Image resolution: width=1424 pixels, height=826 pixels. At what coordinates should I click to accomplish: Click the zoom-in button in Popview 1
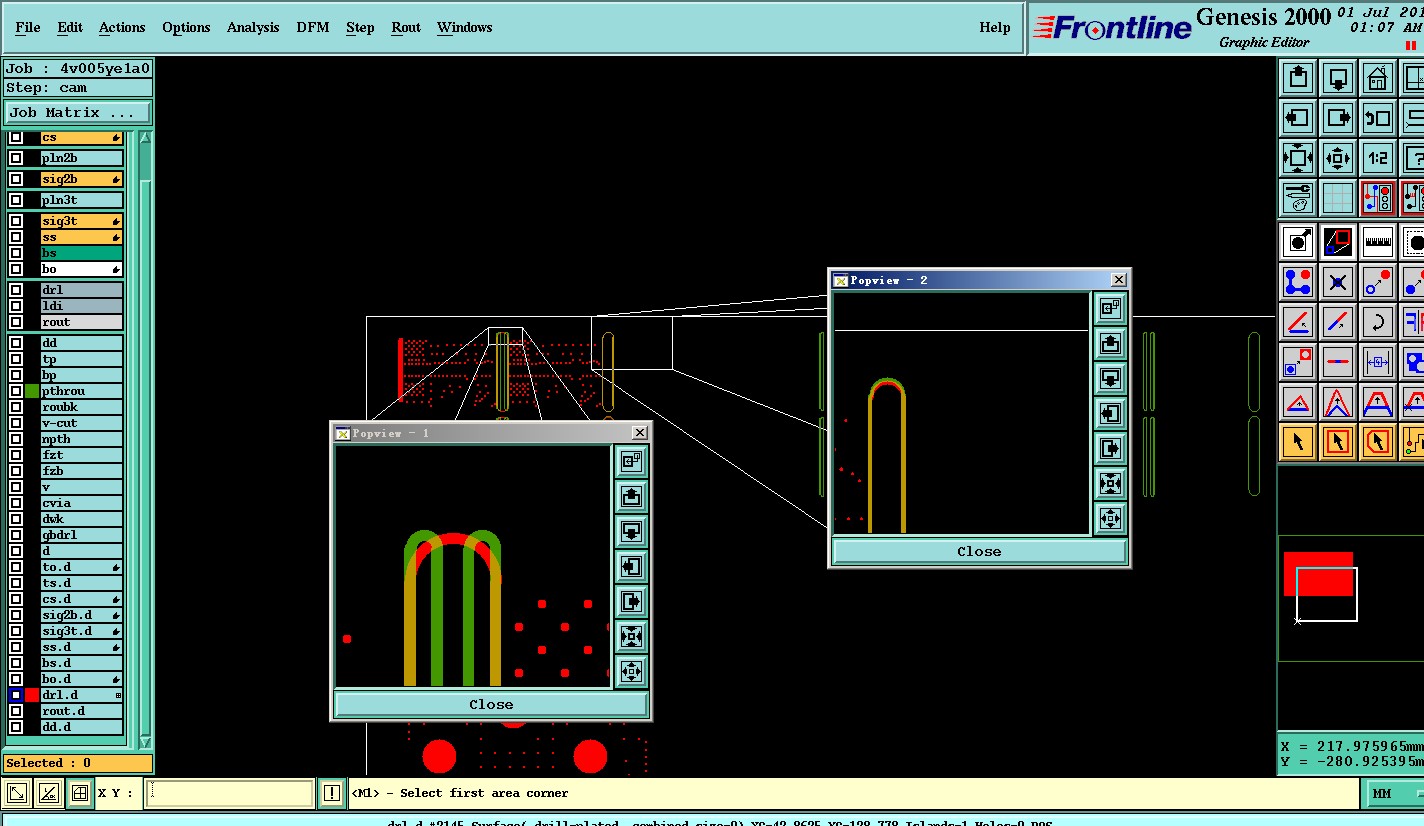tap(631, 636)
